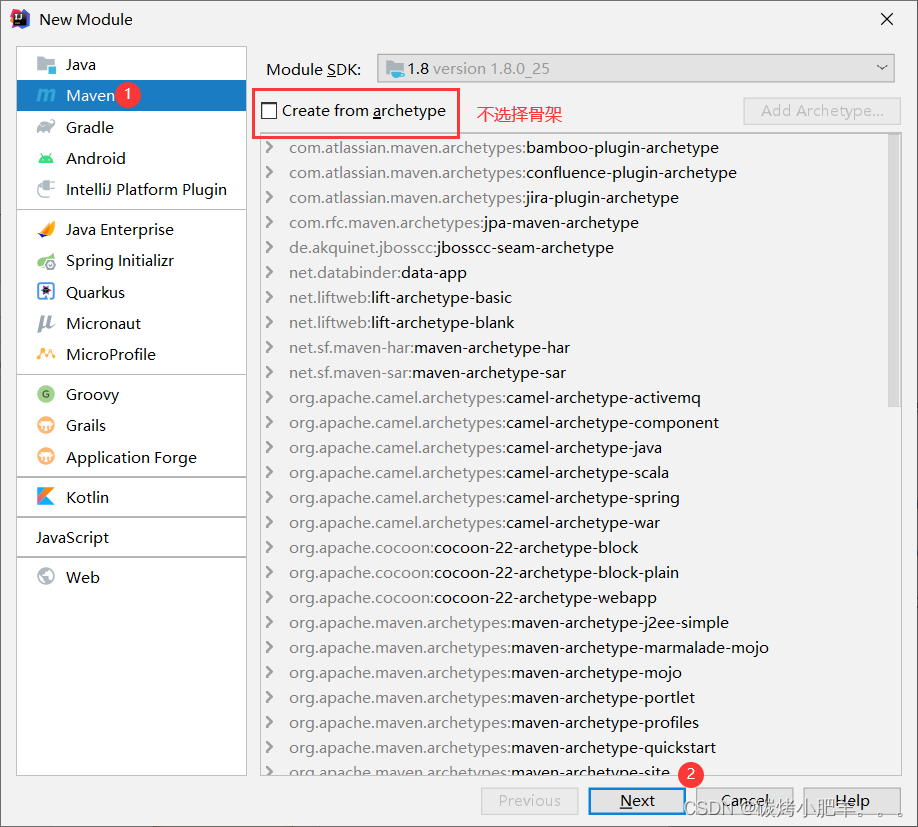Select the Gradle module type
Screen dimensions: 918x827
(132, 127)
